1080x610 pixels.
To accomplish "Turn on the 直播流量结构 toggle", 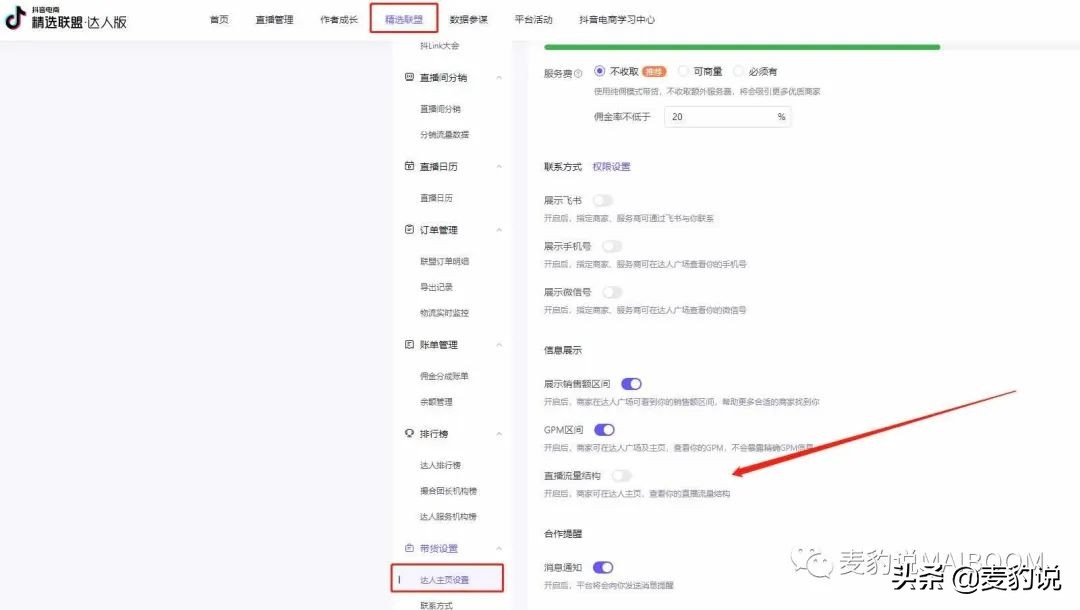I will (621, 475).
